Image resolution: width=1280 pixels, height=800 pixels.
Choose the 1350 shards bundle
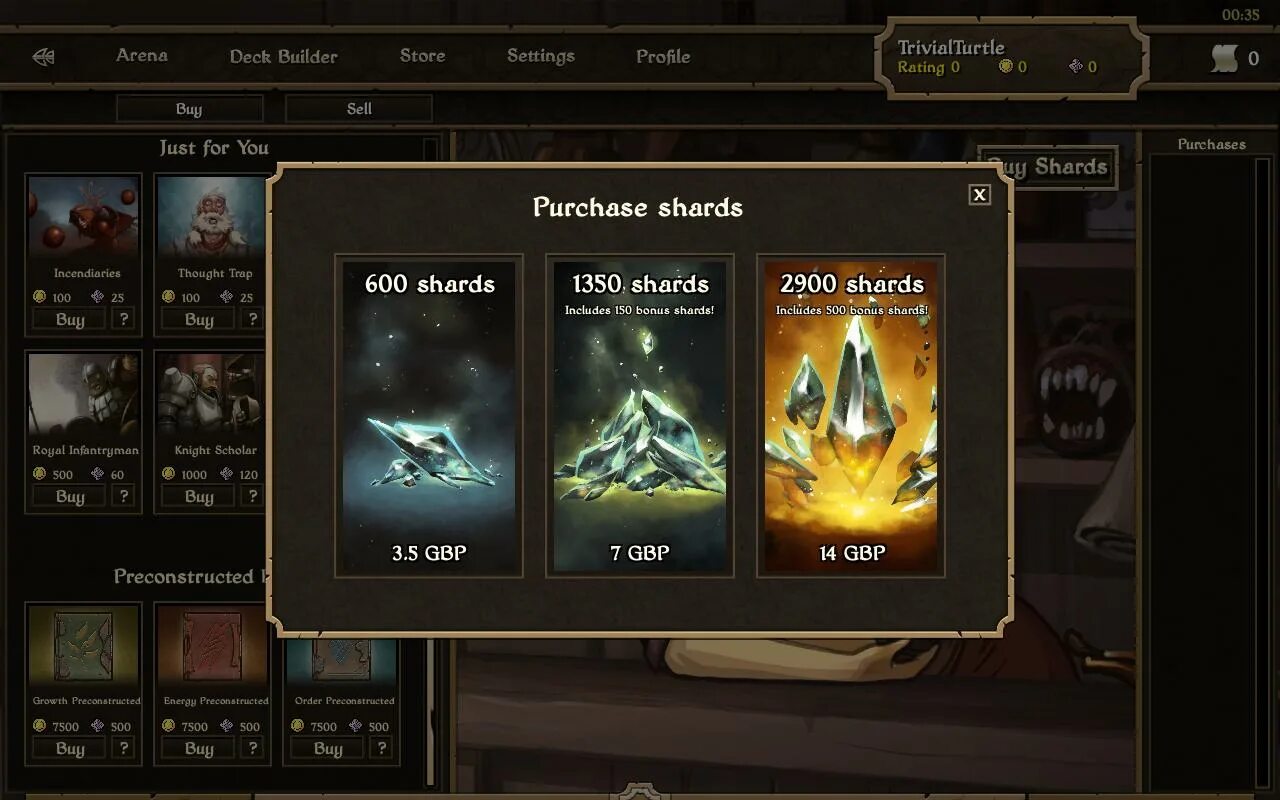click(640, 416)
